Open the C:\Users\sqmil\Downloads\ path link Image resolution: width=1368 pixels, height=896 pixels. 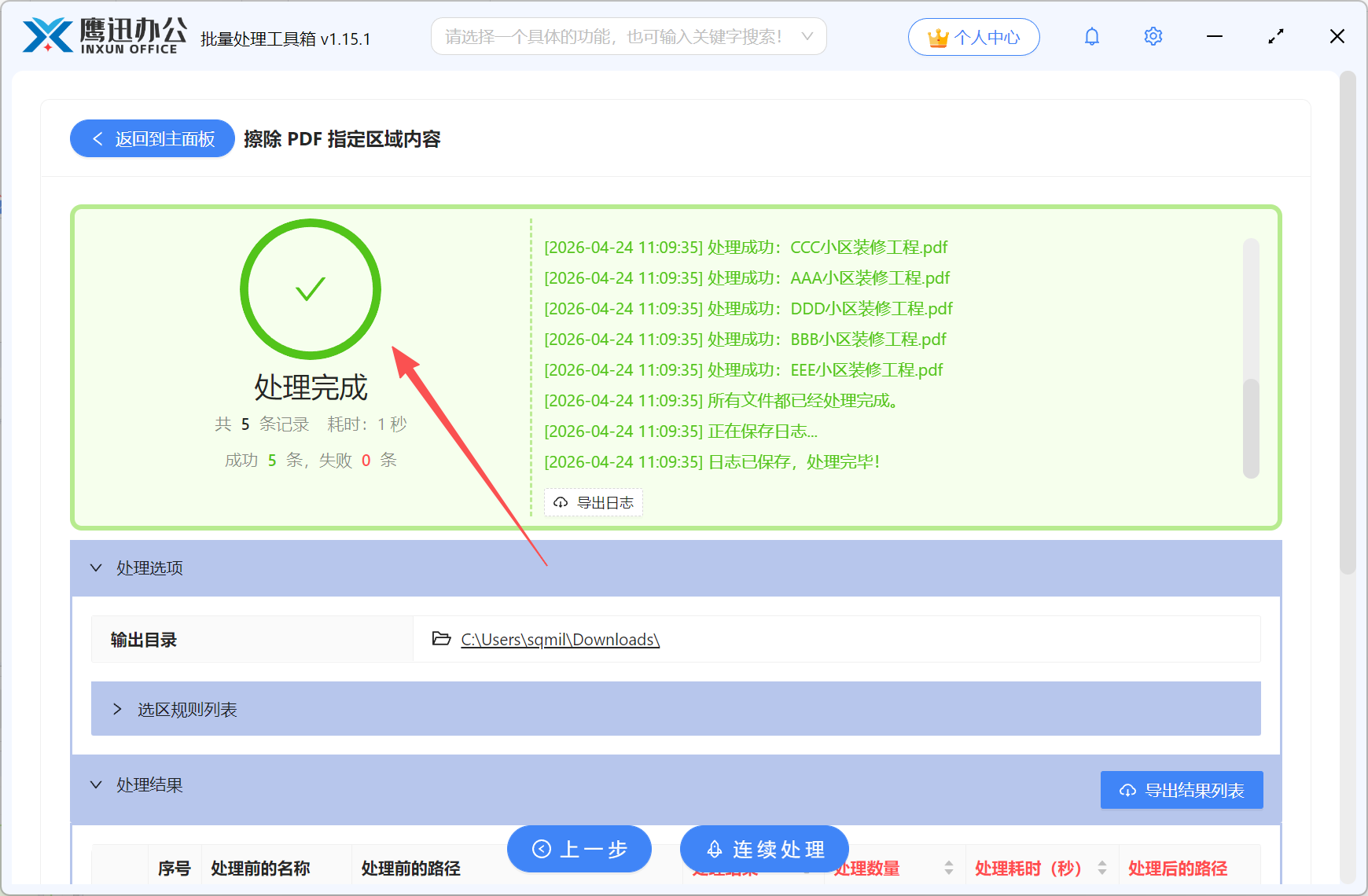559,639
